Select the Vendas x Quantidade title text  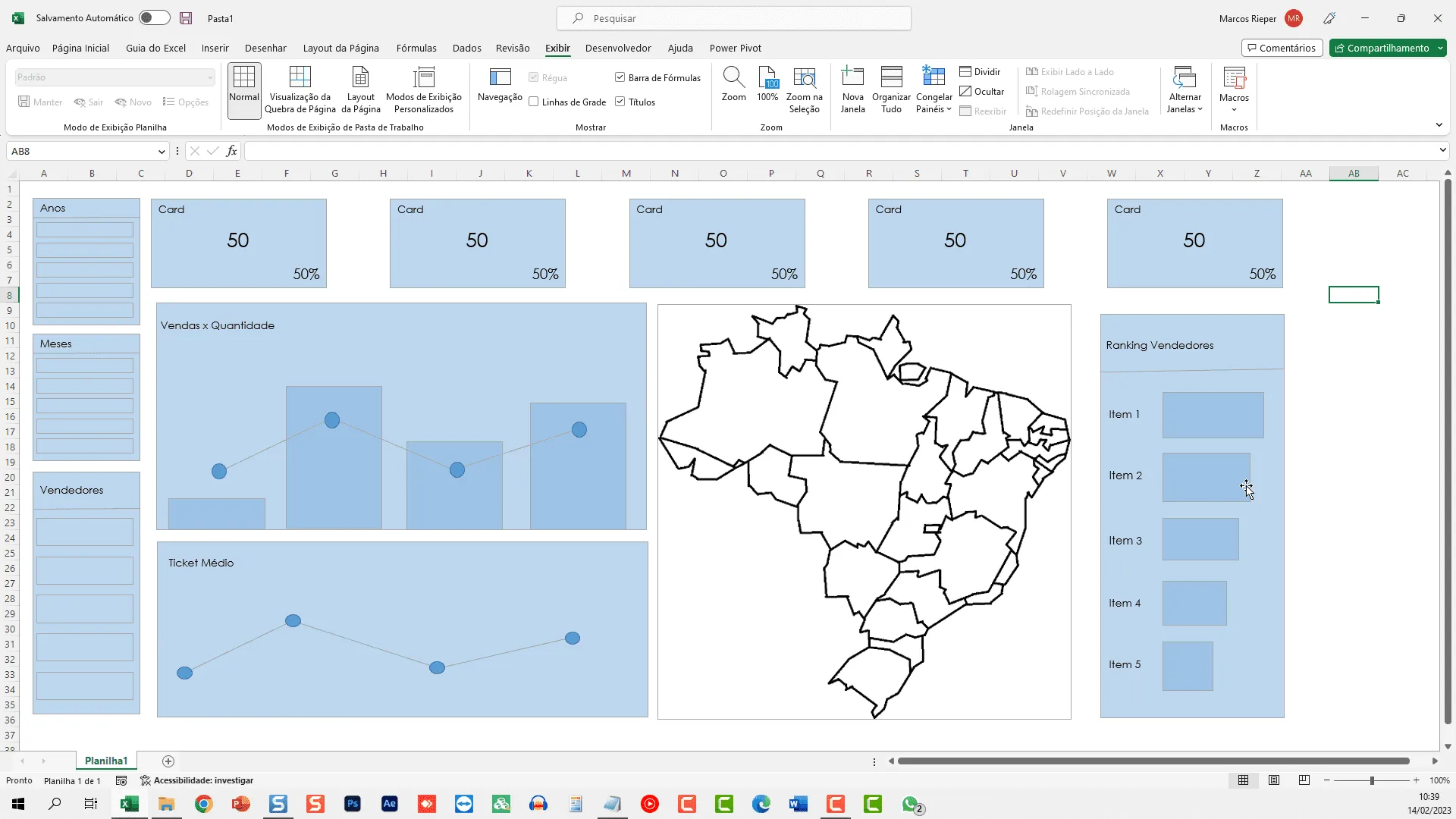[x=218, y=325]
